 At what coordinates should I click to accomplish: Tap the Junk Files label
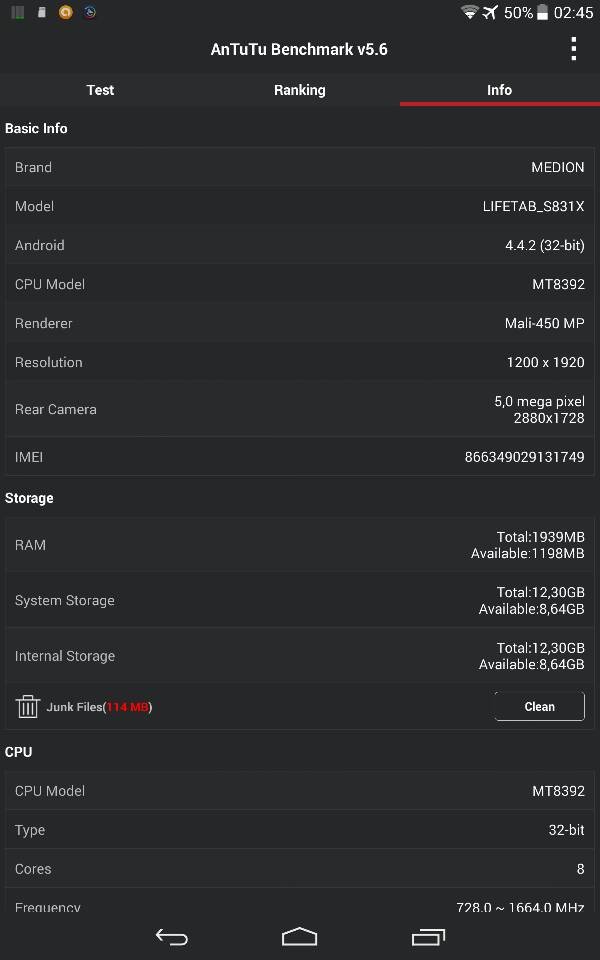pos(99,707)
